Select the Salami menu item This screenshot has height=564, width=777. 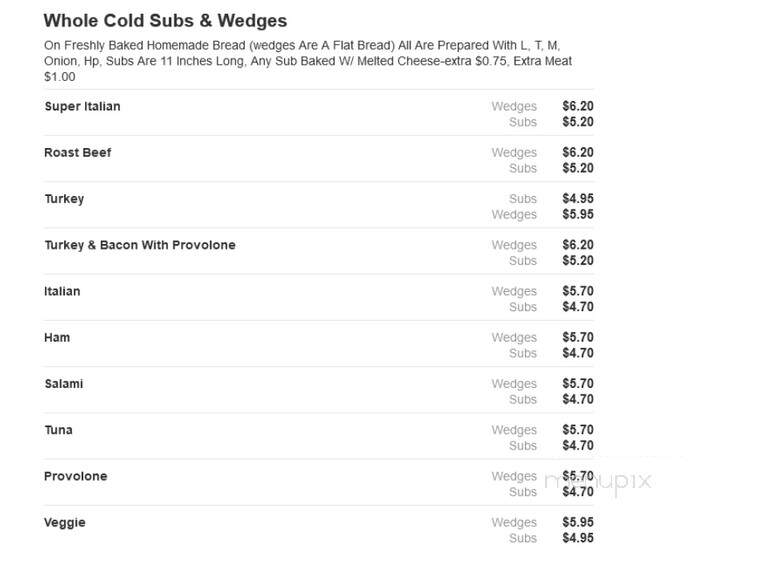pyautogui.click(x=64, y=384)
